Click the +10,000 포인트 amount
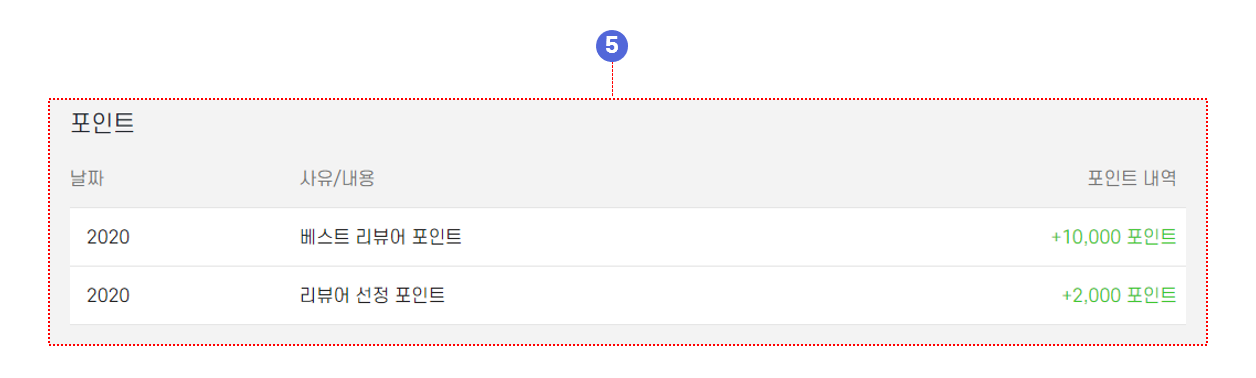The image size is (1256, 378). pyautogui.click(x=1114, y=237)
